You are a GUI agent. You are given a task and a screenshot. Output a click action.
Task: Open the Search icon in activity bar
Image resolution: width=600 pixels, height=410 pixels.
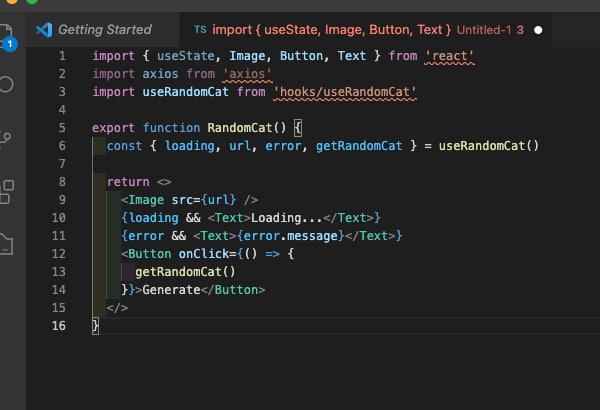coord(6,84)
